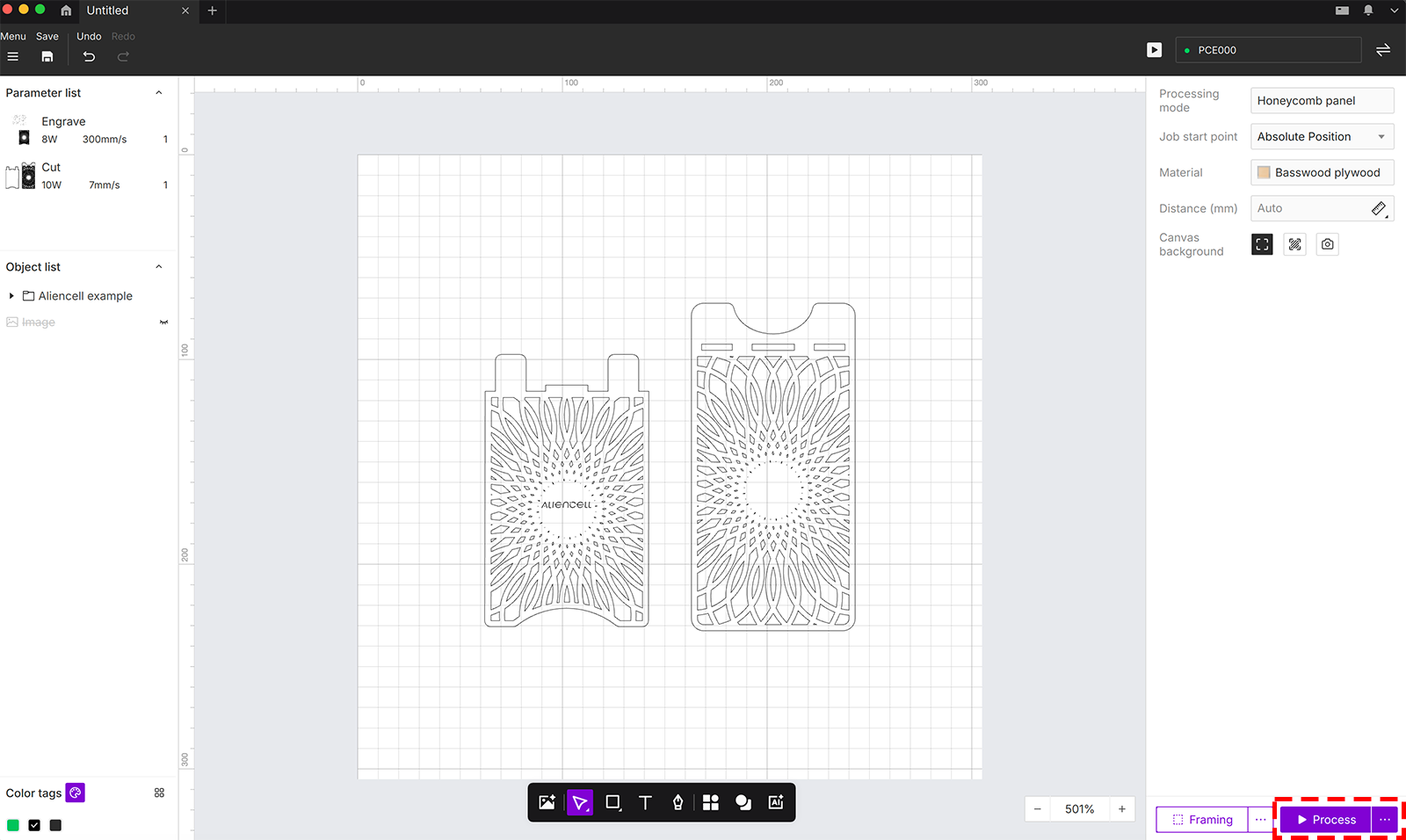Open more options next to Process
The height and width of the screenshot is (840, 1406).
(x=1384, y=820)
